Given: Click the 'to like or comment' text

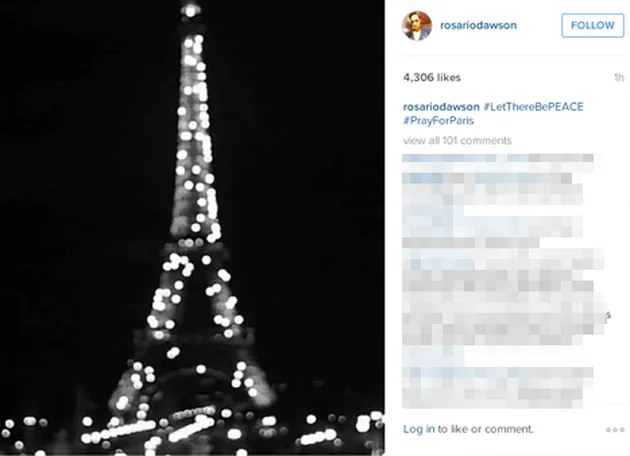Looking at the screenshot, I should point(485,429).
